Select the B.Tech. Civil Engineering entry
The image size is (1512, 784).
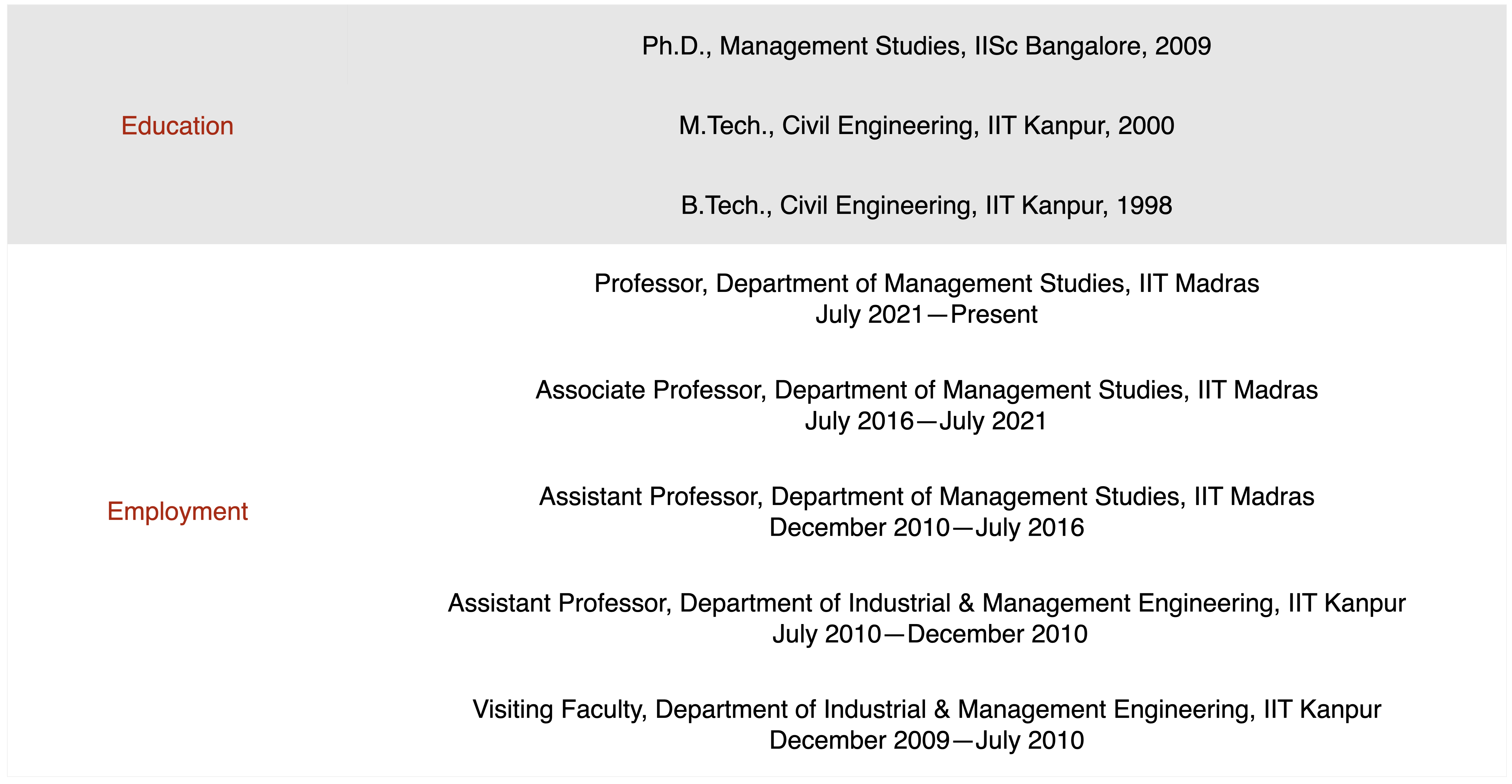pyautogui.click(x=926, y=206)
